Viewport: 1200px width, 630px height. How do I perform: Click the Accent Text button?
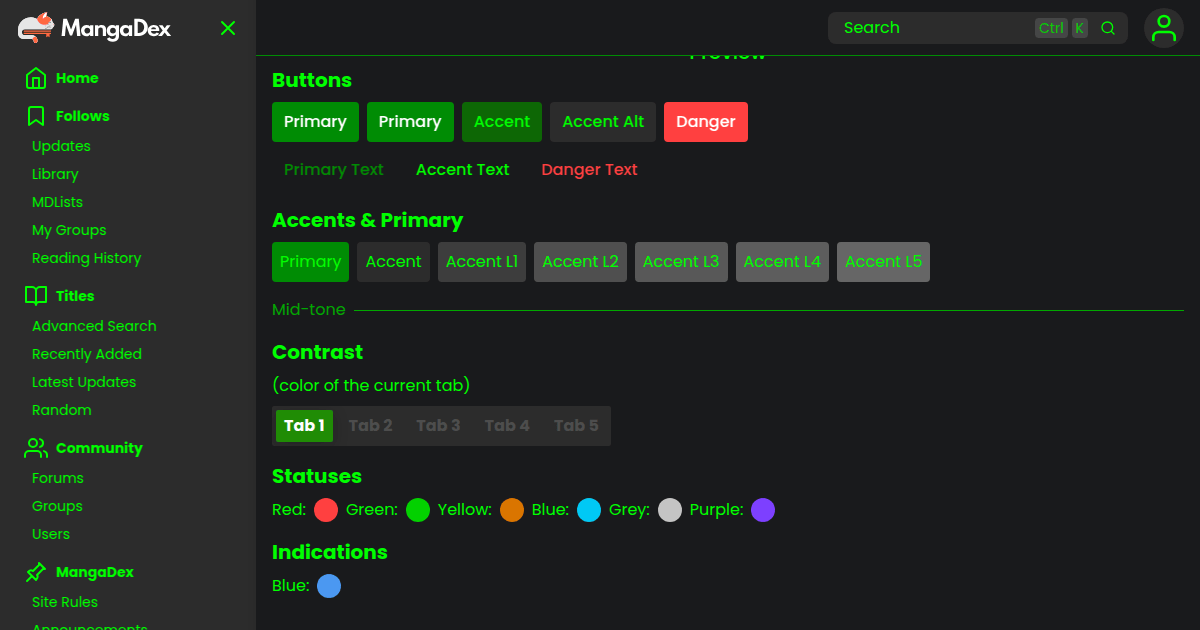(x=463, y=170)
